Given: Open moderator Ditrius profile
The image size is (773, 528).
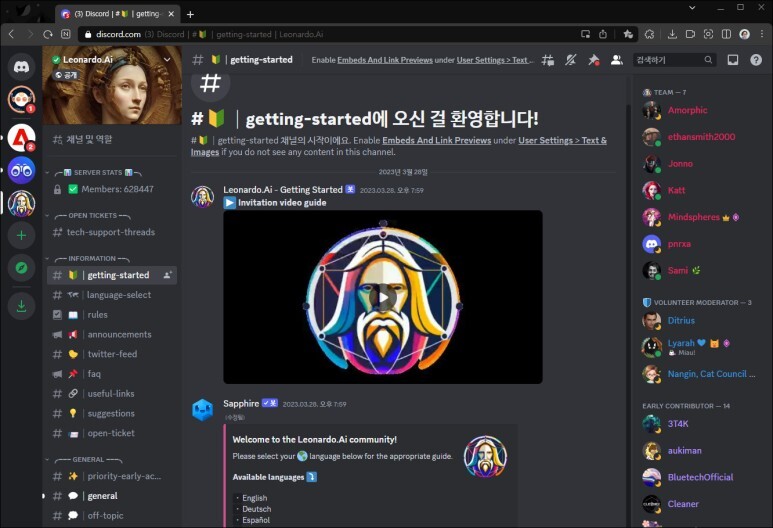Looking at the screenshot, I should pyautogui.click(x=698, y=320).
